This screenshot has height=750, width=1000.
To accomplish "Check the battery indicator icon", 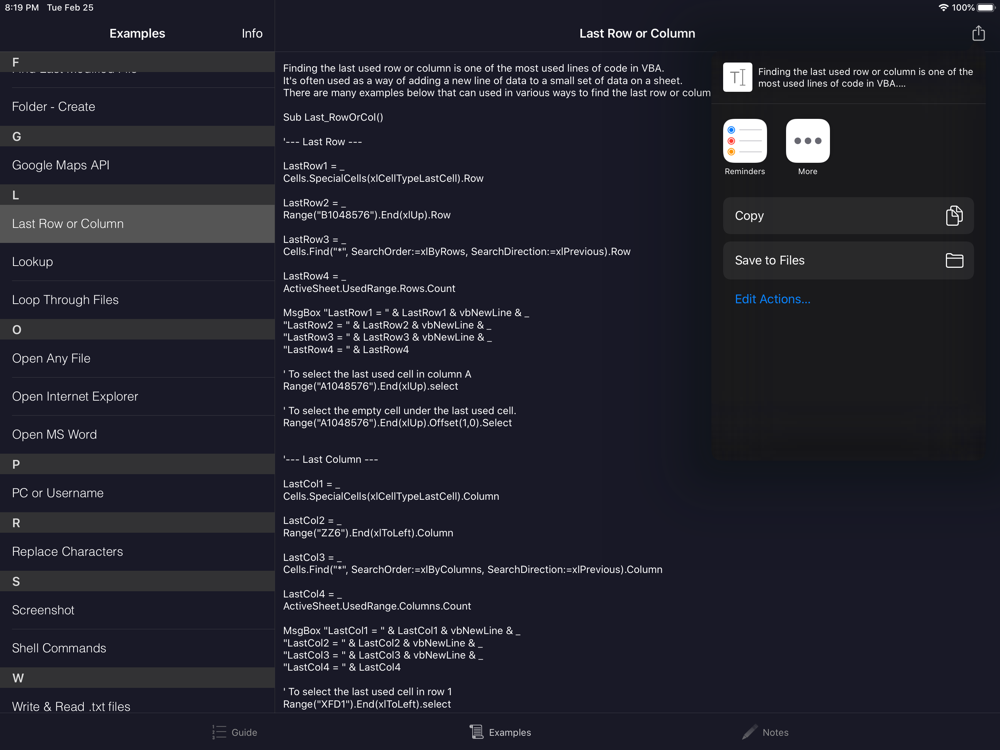I will pos(985,8).
